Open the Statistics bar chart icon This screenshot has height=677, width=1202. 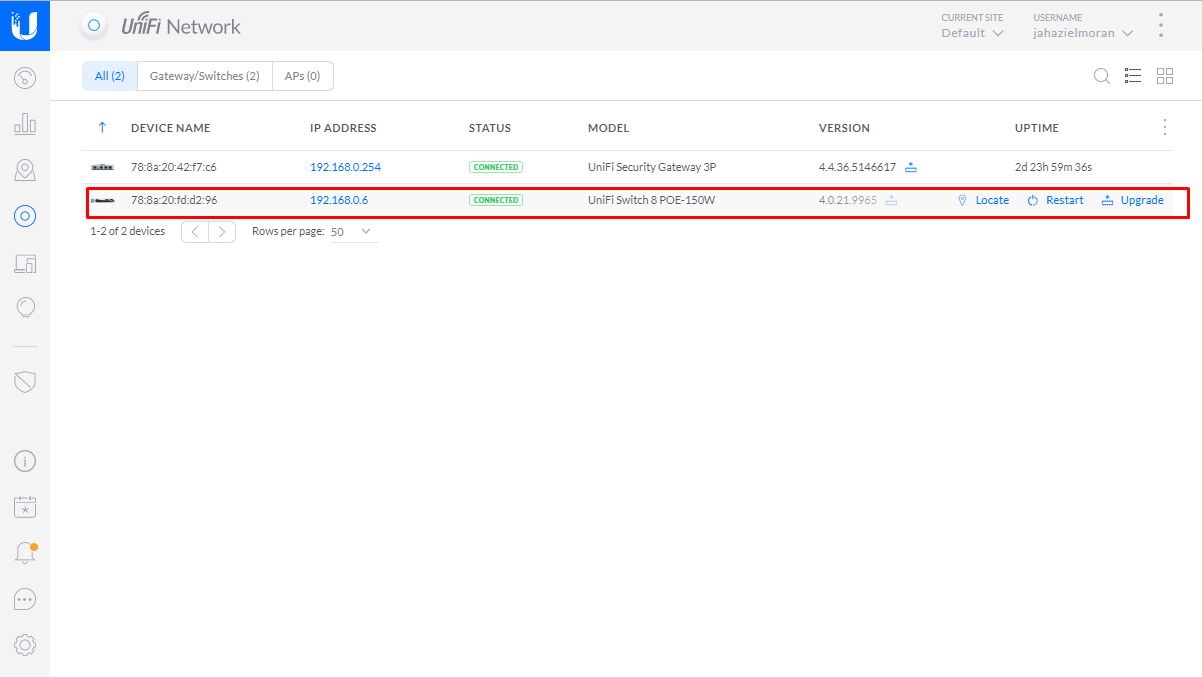[25, 124]
